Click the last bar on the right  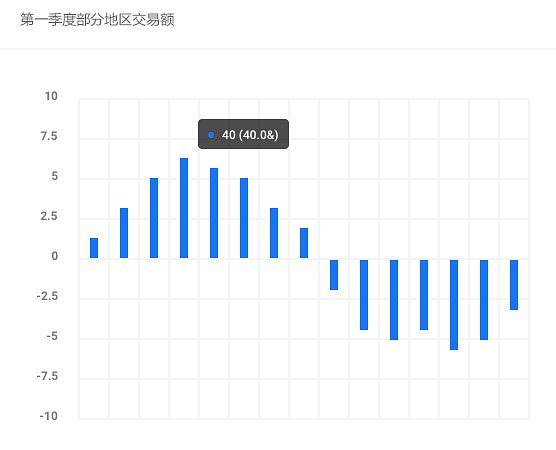(514, 285)
